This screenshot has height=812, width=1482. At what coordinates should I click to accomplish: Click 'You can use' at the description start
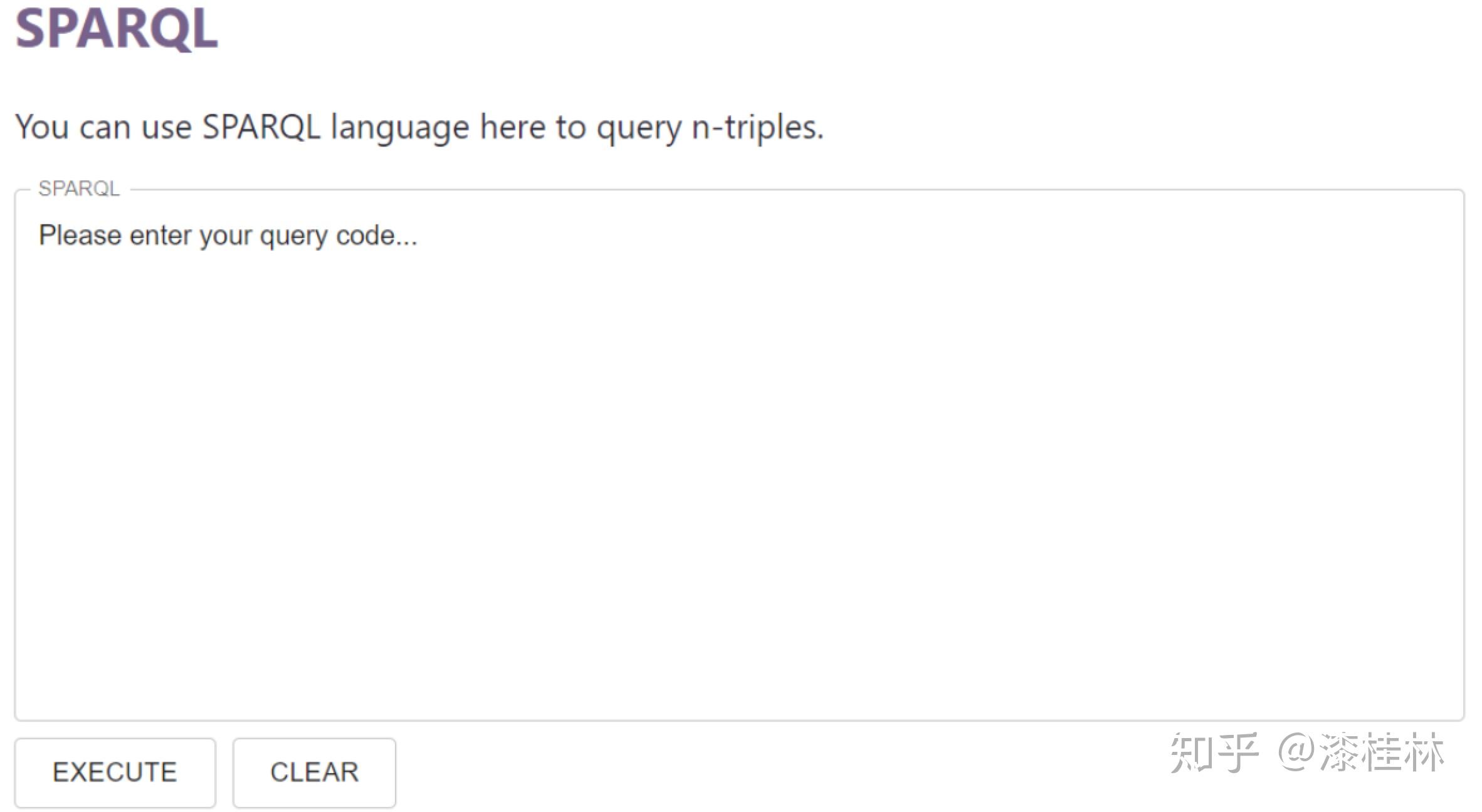click(103, 127)
